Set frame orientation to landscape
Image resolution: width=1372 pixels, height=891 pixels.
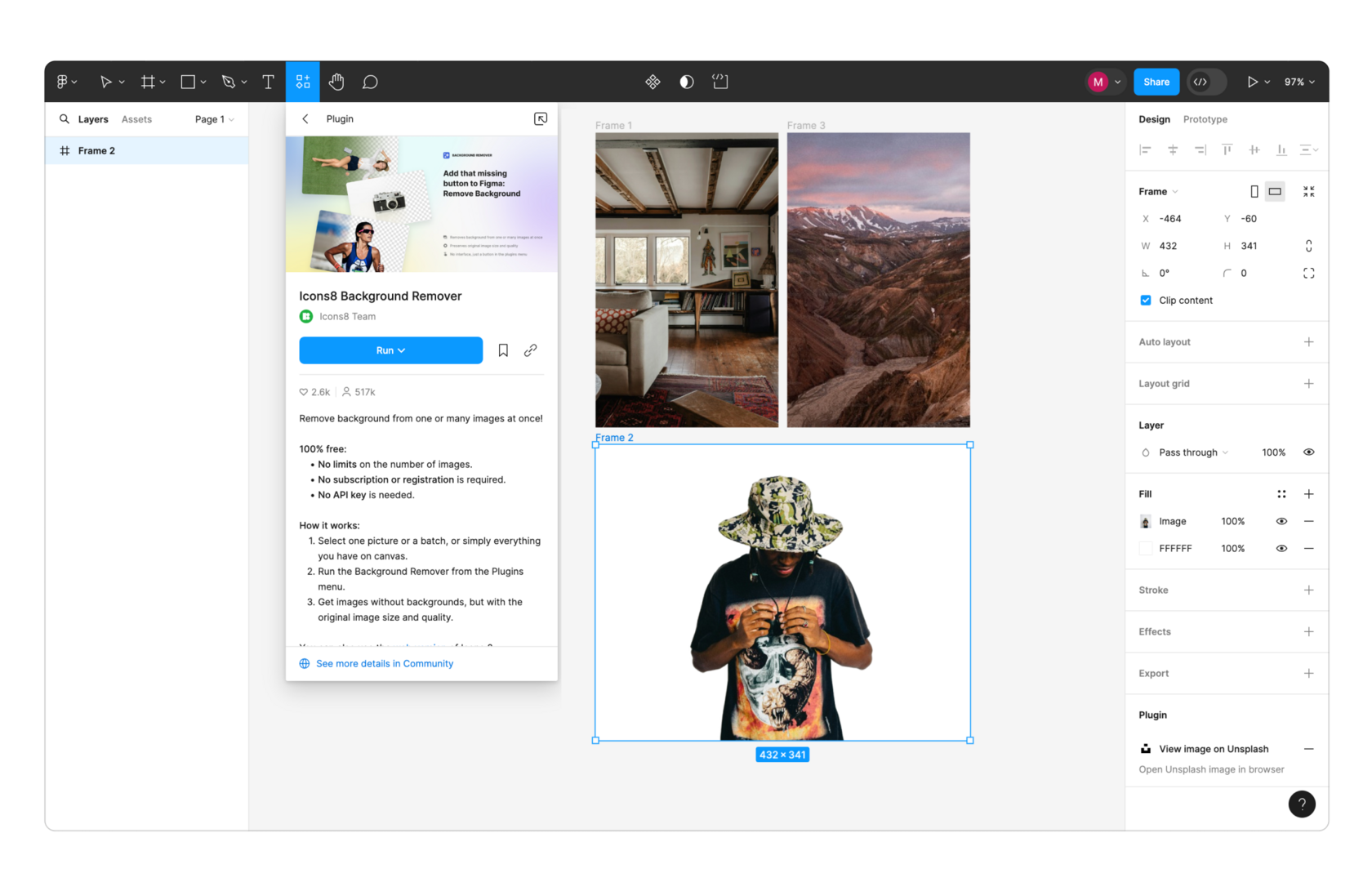[x=1275, y=192]
